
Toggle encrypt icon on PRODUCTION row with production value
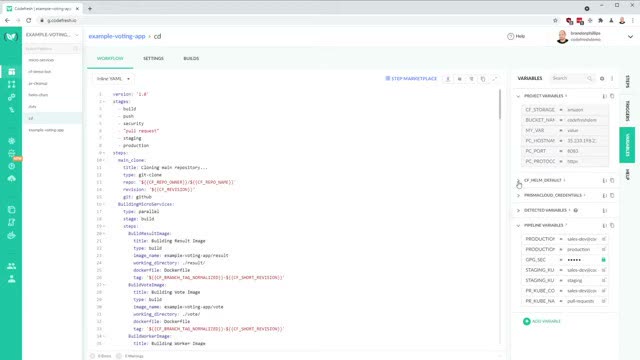pos(604,249)
